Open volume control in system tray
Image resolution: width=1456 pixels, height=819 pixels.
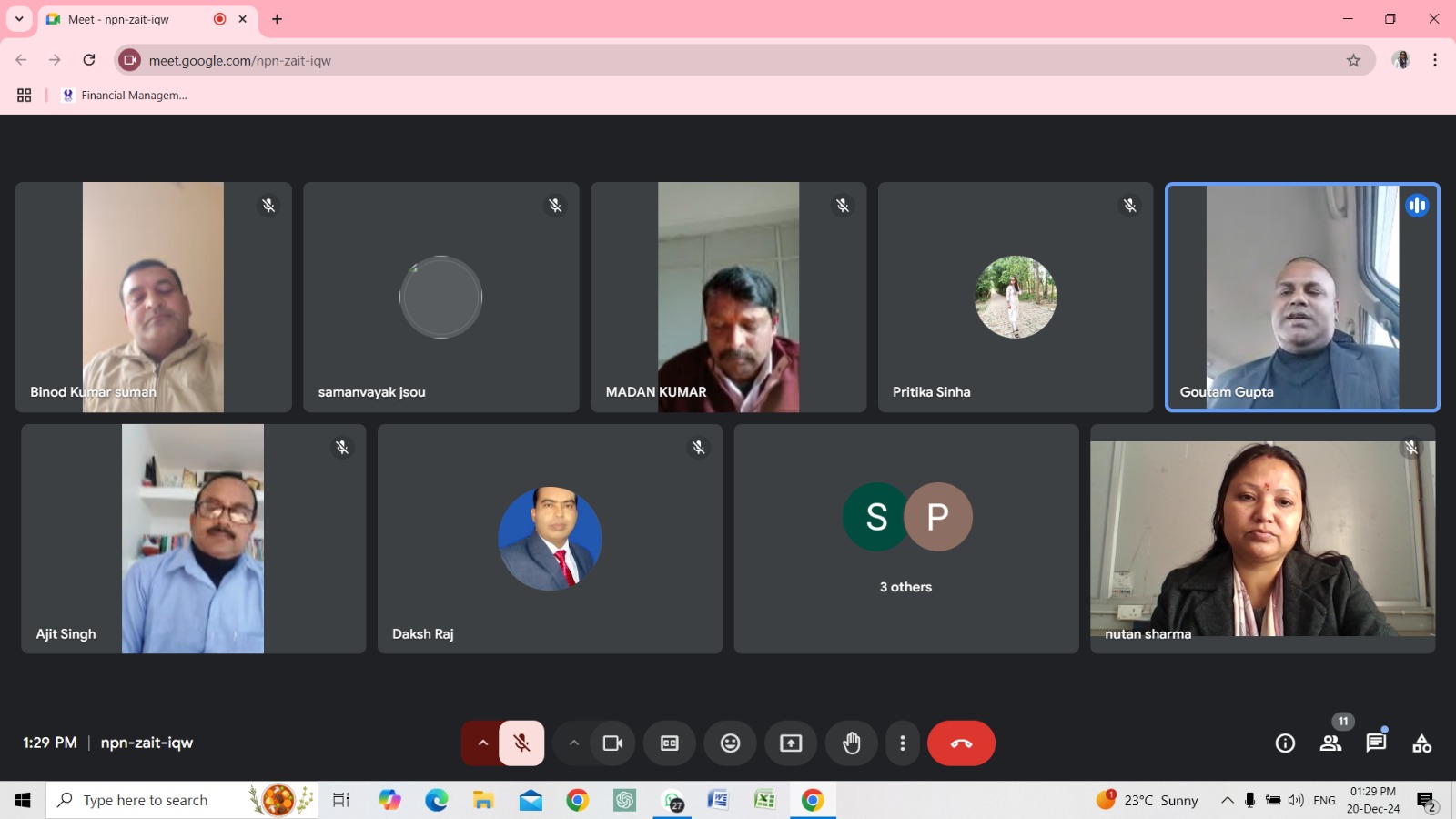coord(1296,800)
